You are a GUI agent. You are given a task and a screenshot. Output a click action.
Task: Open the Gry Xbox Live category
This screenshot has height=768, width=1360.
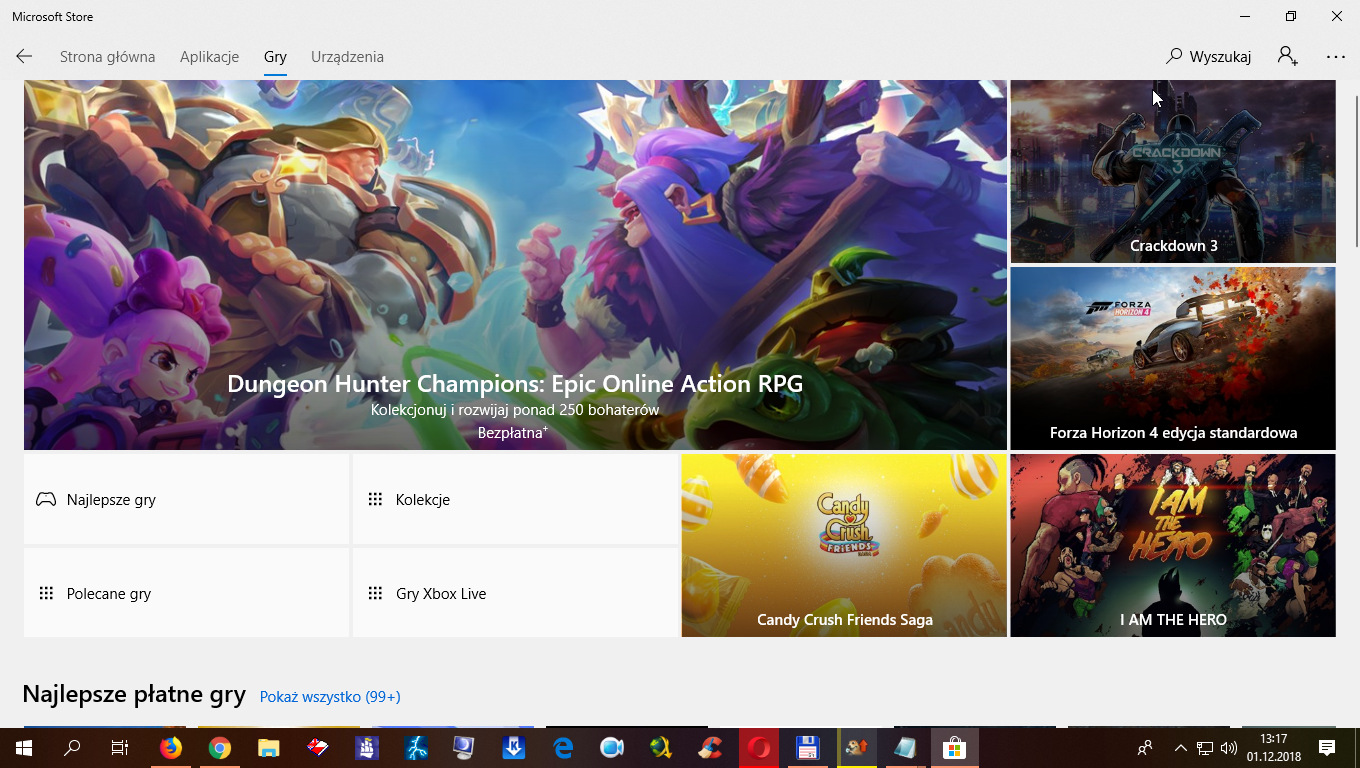[x=515, y=593]
